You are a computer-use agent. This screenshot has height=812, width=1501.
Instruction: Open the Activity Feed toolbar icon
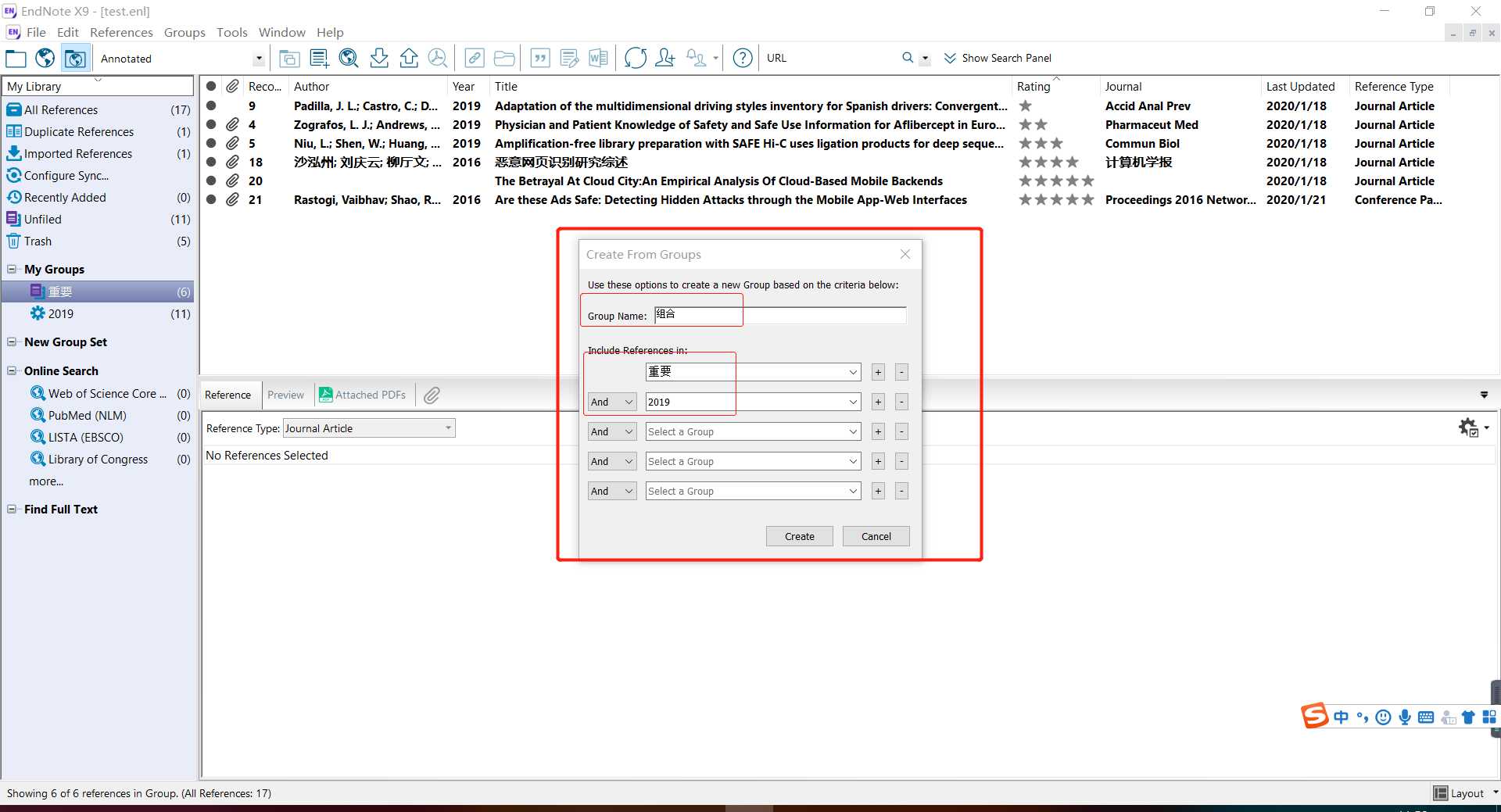[696, 58]
